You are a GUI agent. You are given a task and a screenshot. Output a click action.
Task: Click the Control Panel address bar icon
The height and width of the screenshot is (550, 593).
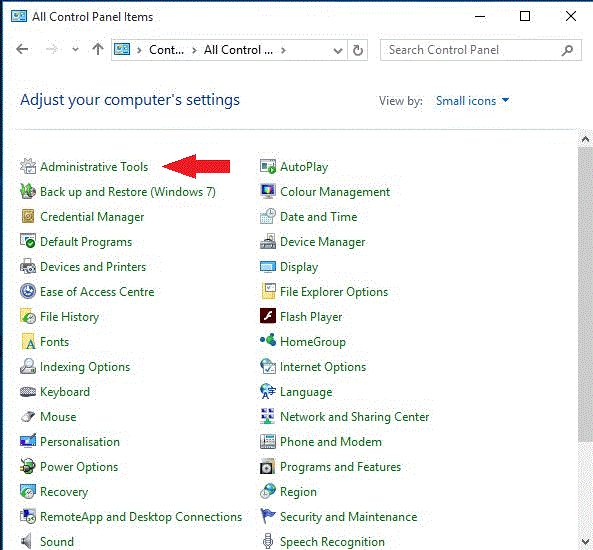[122, 50]
